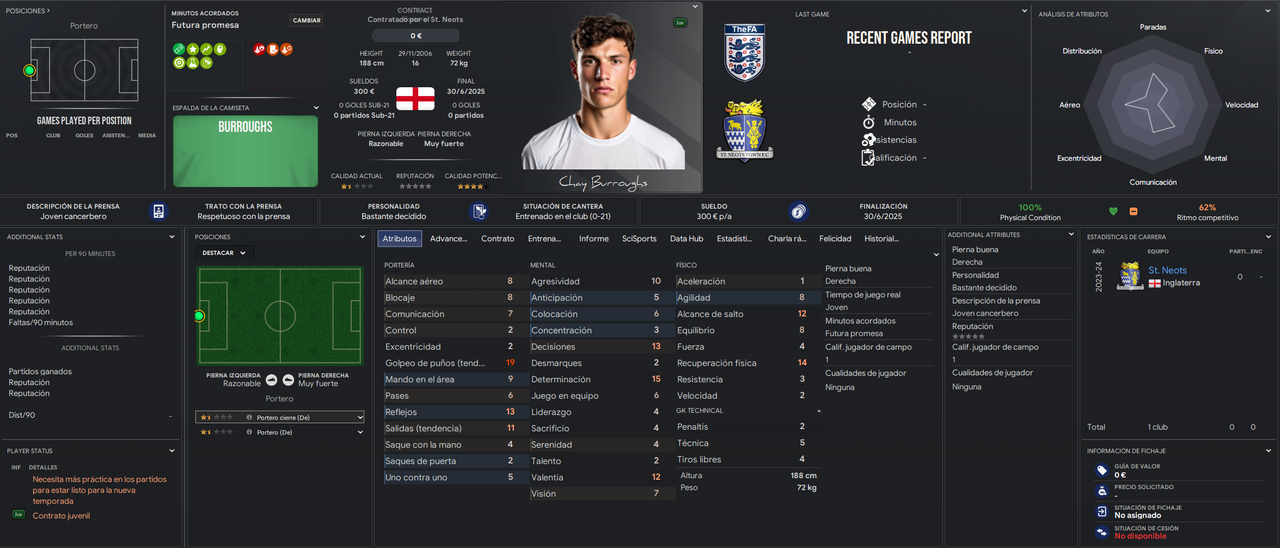Click the press description icon
1280x548 pixels.
tap(158, 211)
